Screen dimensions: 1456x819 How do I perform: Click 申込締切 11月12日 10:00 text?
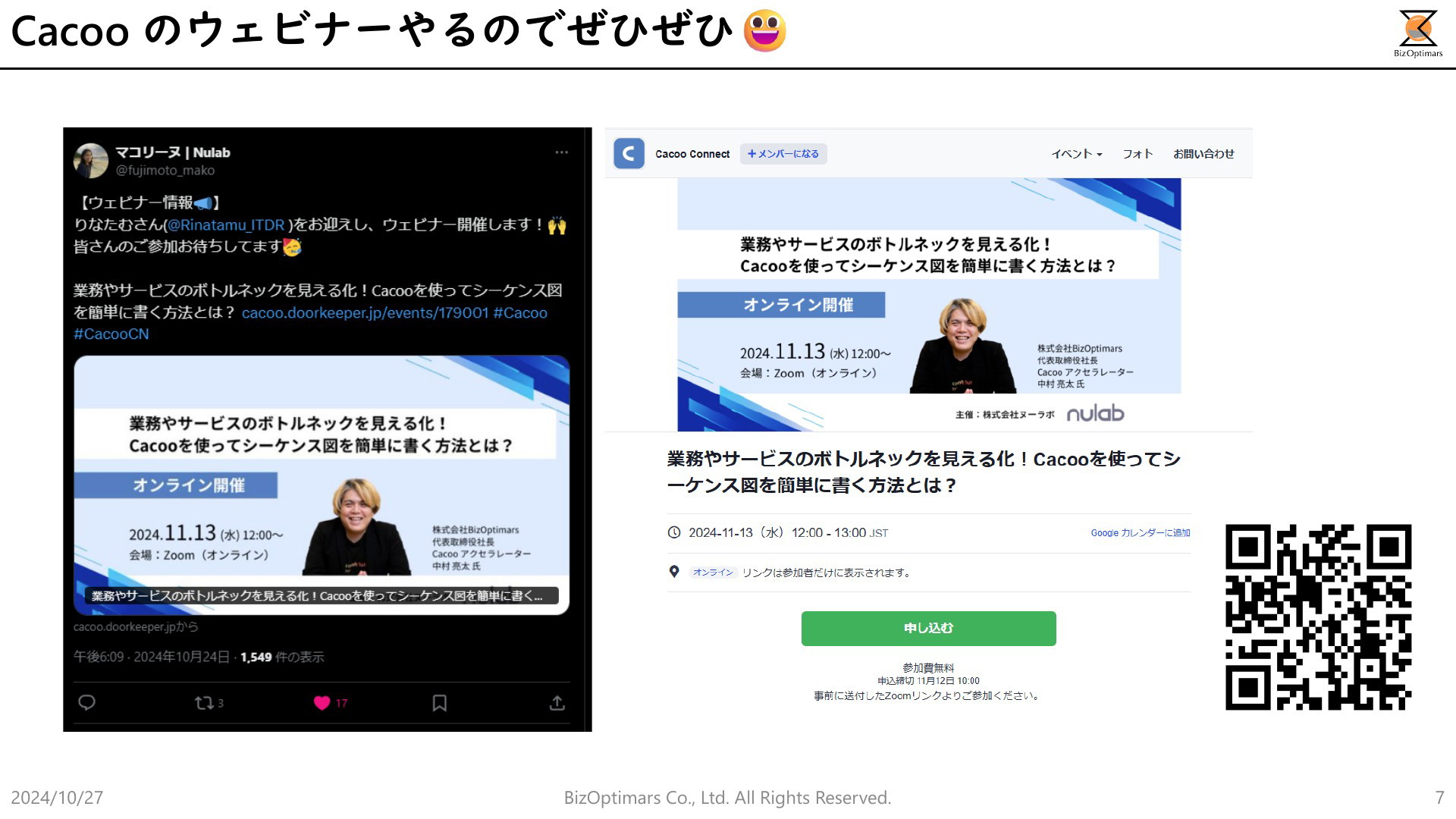[x=928, y=681]
